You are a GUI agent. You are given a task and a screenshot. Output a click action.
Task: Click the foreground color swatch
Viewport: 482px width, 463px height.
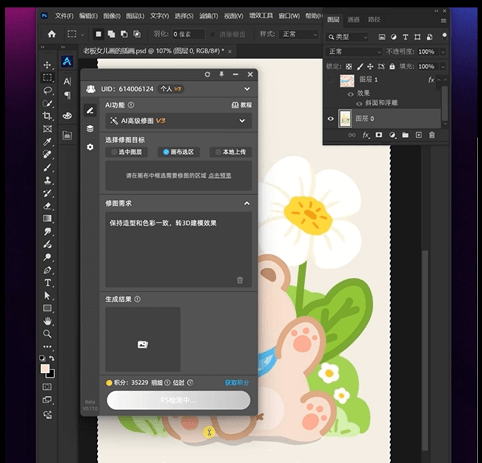point(45,368)
